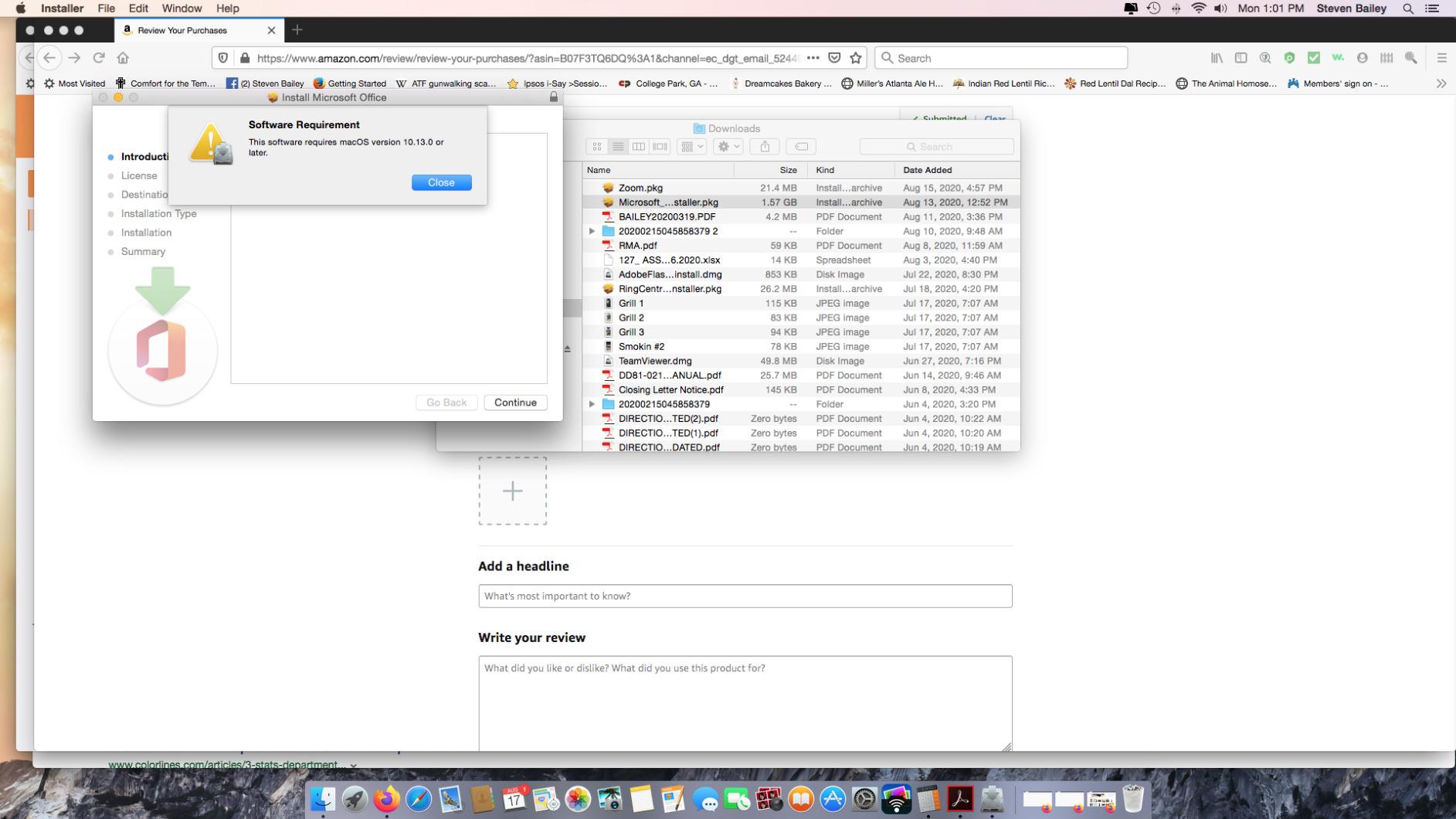
Task: Go to Firefox home page
Action: click(123, 58)
